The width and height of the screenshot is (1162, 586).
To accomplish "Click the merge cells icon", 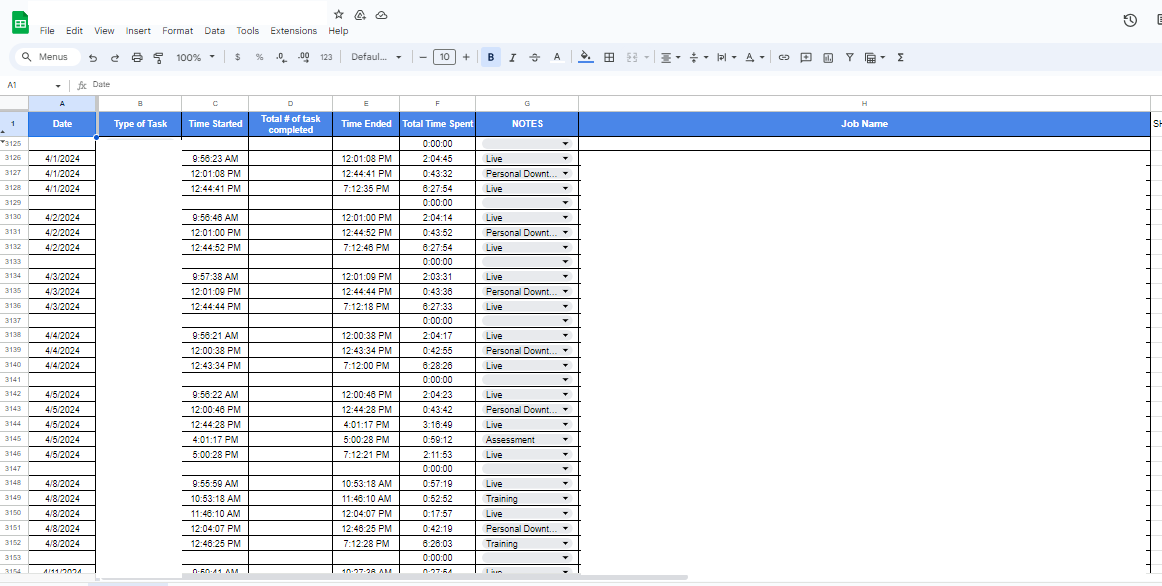I will pos(632,57).
